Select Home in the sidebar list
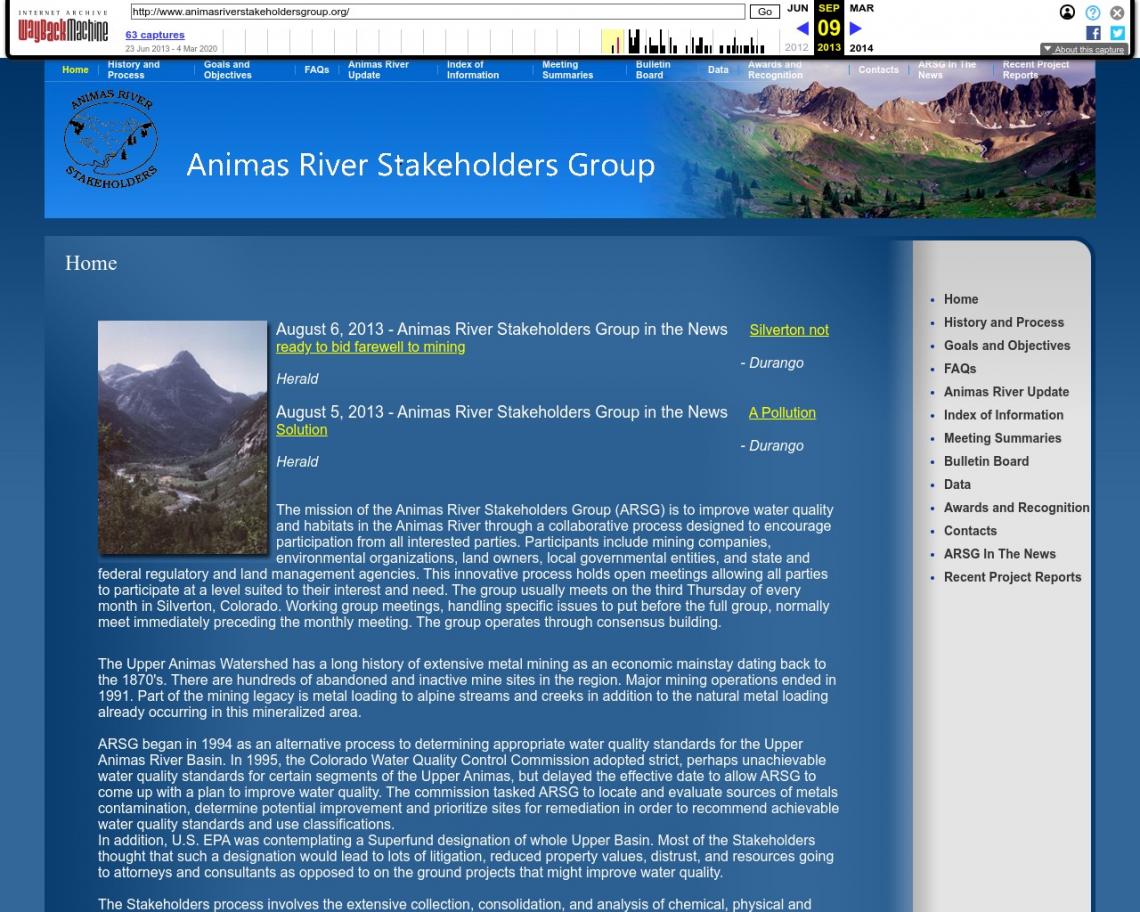 (960, 299)
